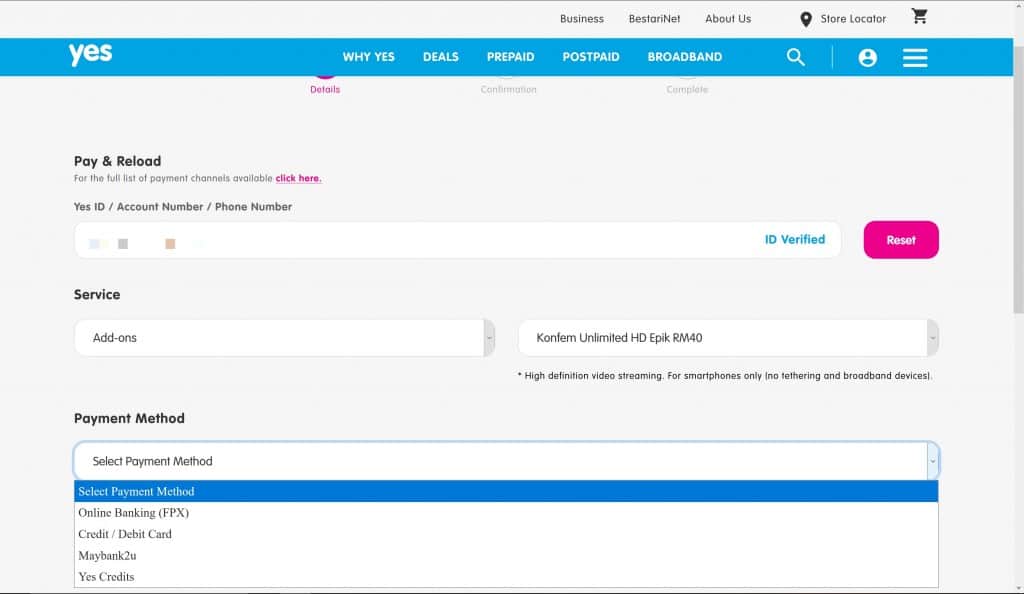Click the Payment Method heading
Viewport: 1024px width, 594px height.
tap(129, 418)
